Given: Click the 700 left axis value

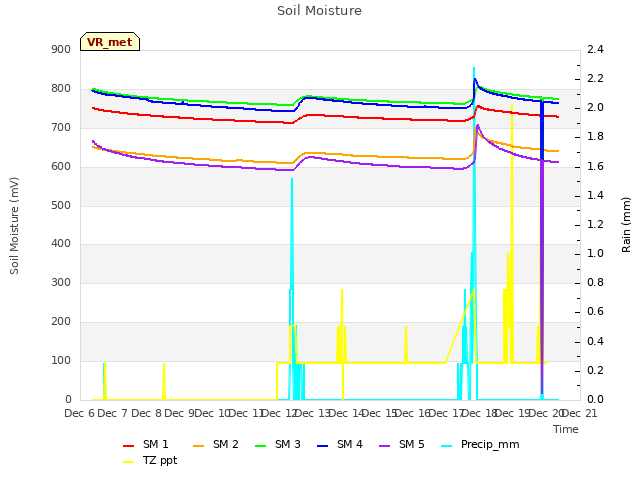Looking at the screenshot, I should 61,127.
